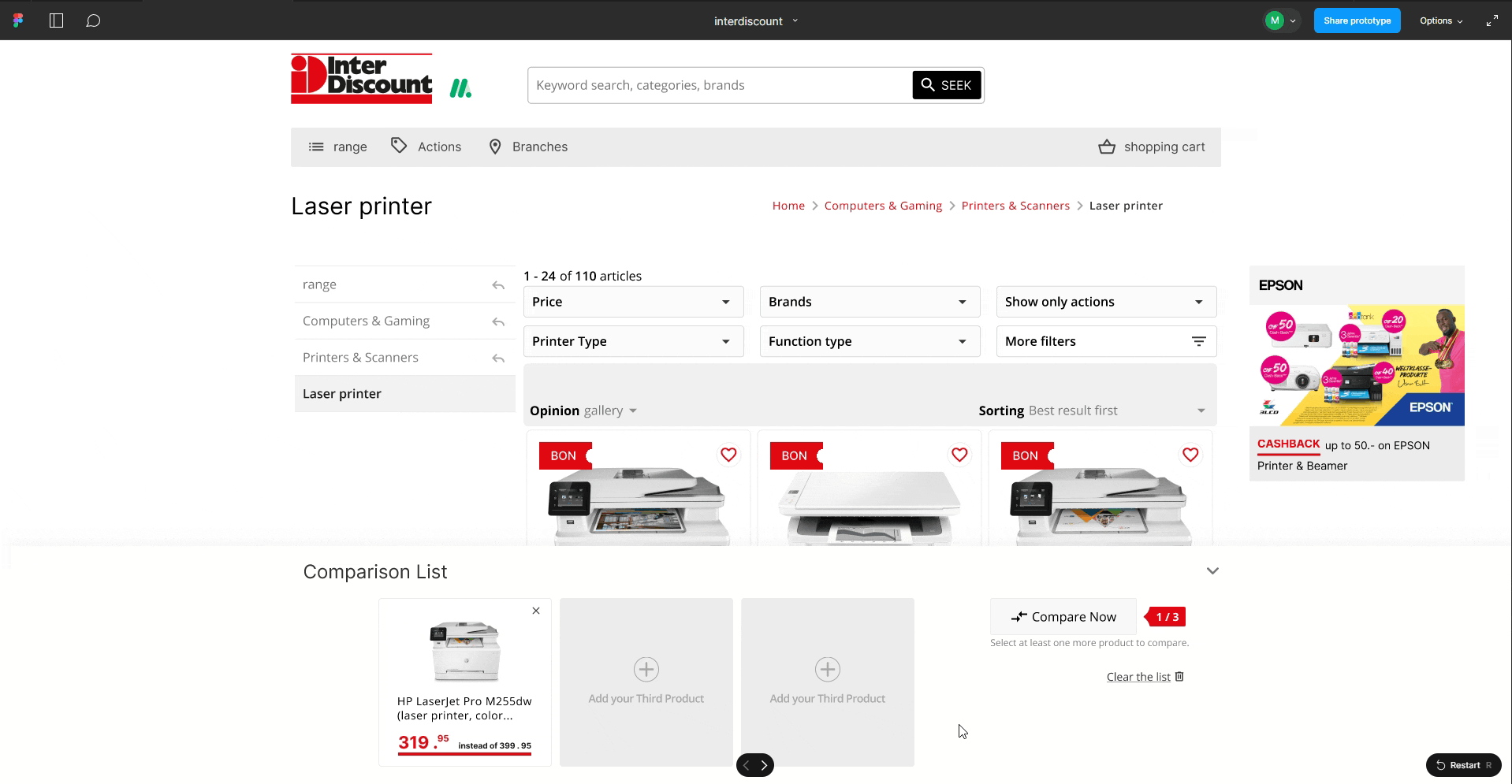This screenshot has height=784, width=1512.
Task: Favorite the second printer with heart icon
Action: click(959, 455)
